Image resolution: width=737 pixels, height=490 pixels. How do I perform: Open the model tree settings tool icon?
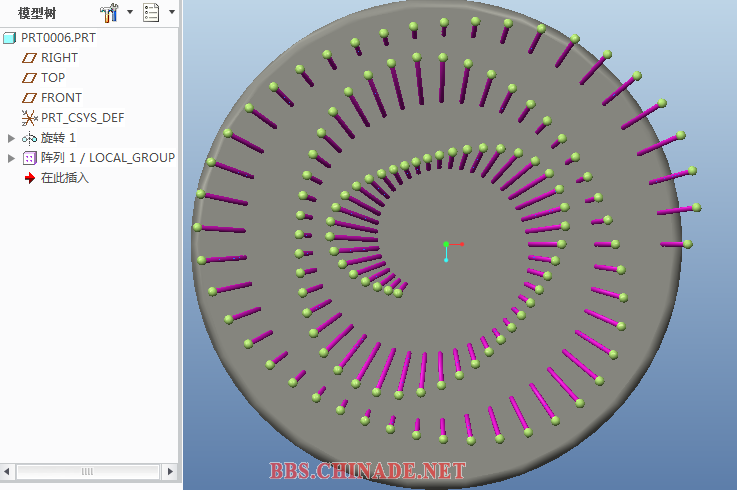tap(109, 13)
